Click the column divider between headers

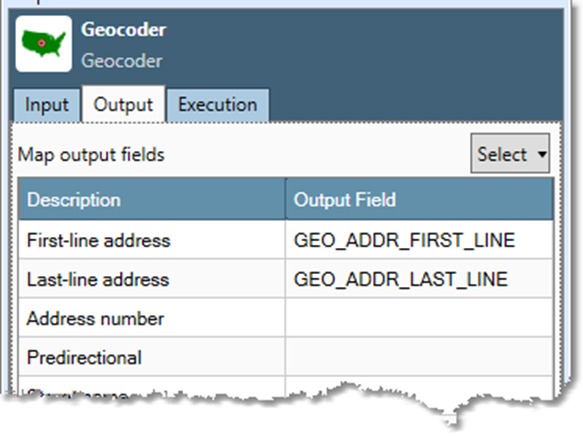pyautogui.click(x=286, y=199)
